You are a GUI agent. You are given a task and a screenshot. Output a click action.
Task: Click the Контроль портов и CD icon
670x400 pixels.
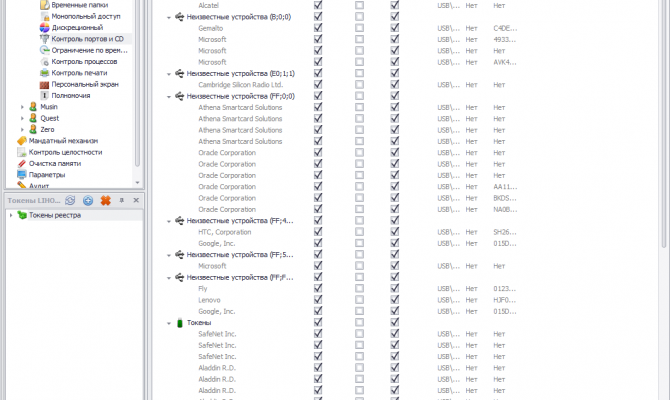(x=44, y=39)
